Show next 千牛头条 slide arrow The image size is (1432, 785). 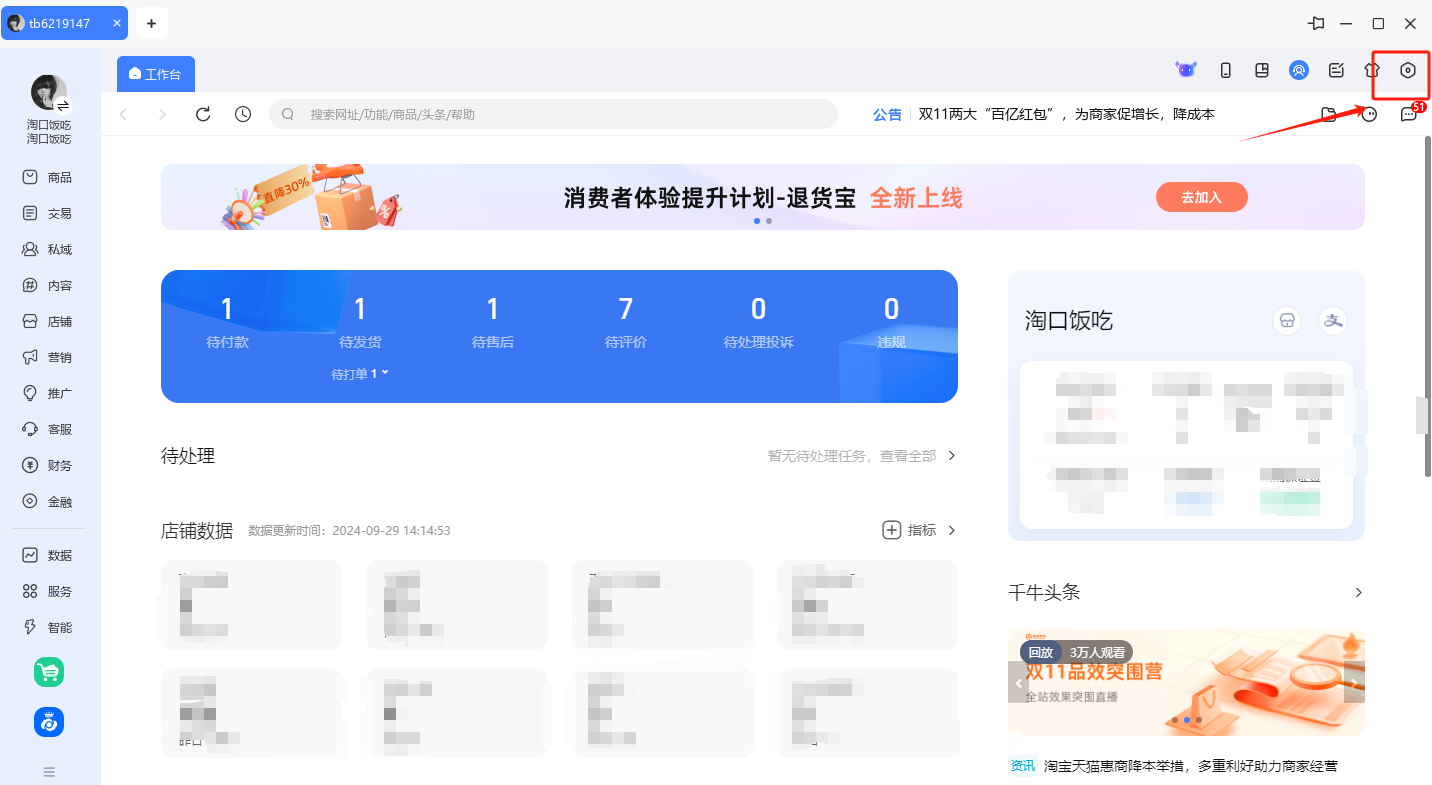click(1354, 683)
